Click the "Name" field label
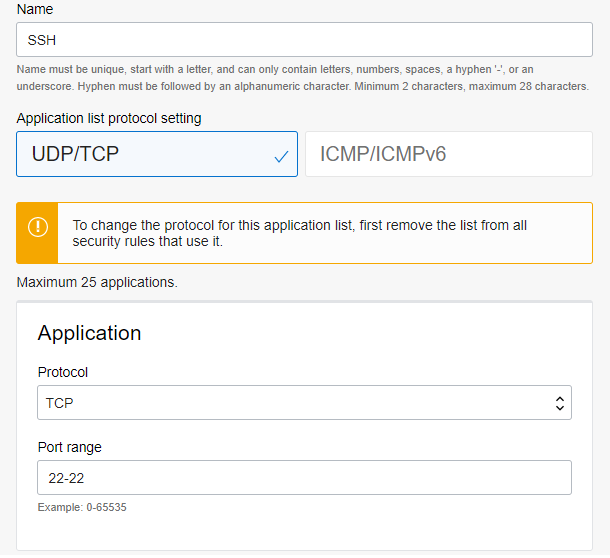Viewport: 610px width, 558px height. (x=35, y=9)
